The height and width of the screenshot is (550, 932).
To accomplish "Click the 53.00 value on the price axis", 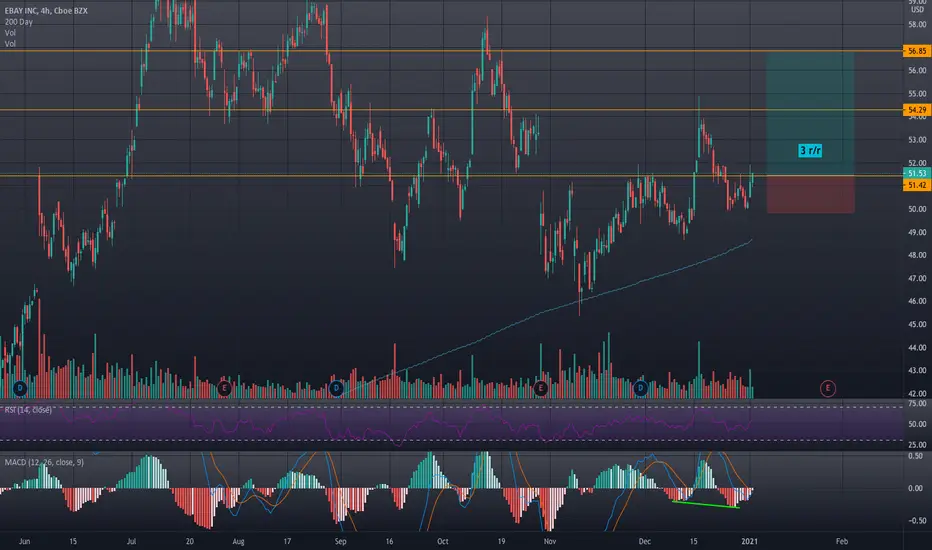I will point(917,140).
